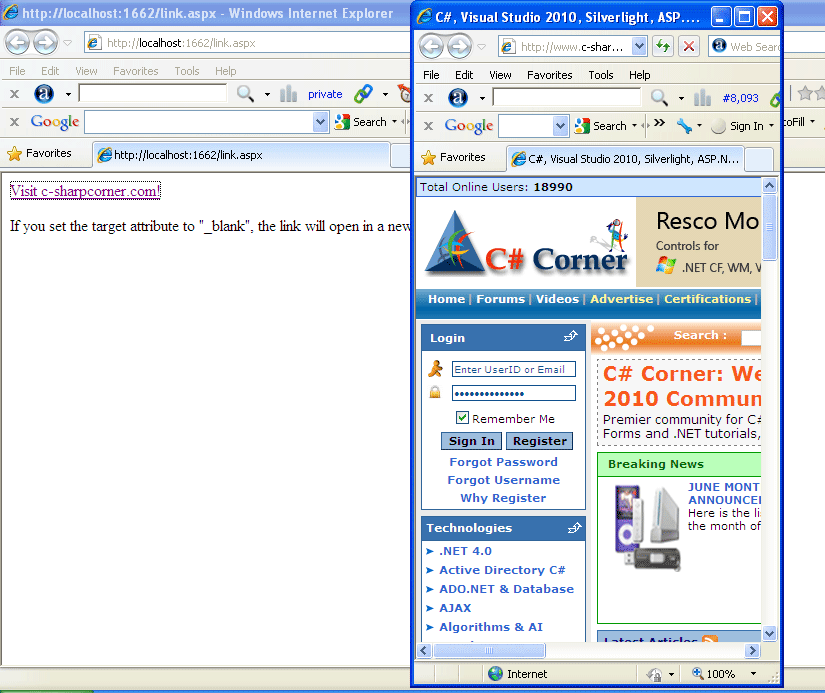Go forward in the localhost window
825x693 pixels.
(45, 43)
